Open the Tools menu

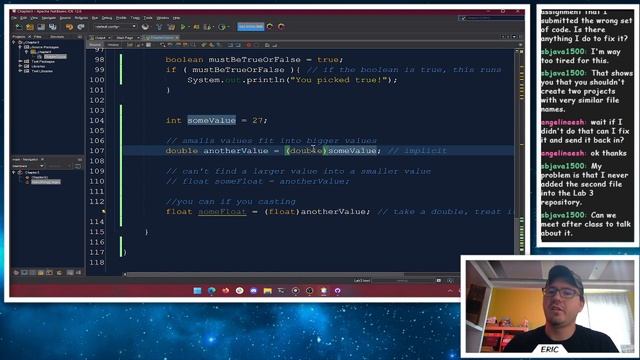148,18
